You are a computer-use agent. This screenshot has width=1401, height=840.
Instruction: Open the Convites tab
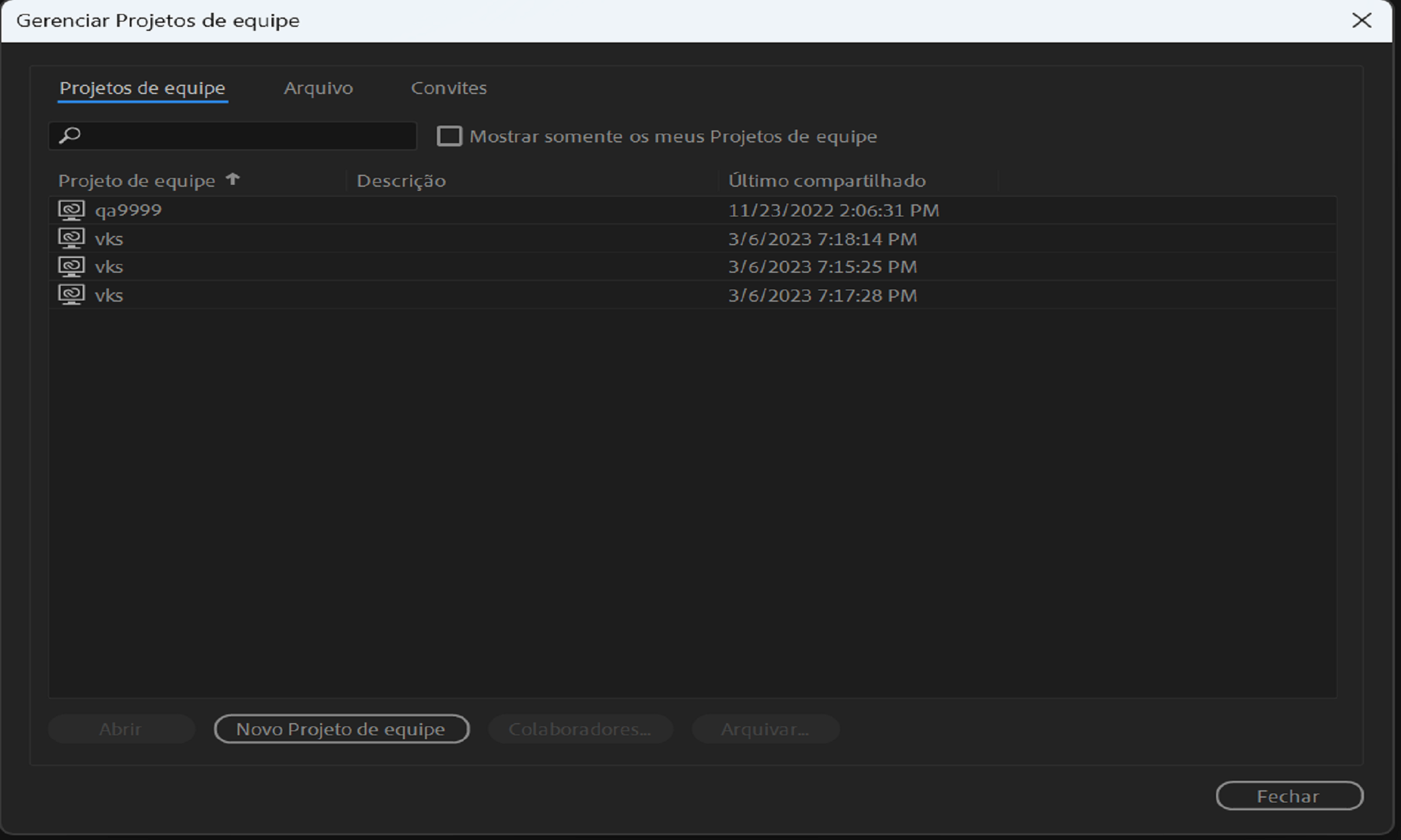(448, 88)
